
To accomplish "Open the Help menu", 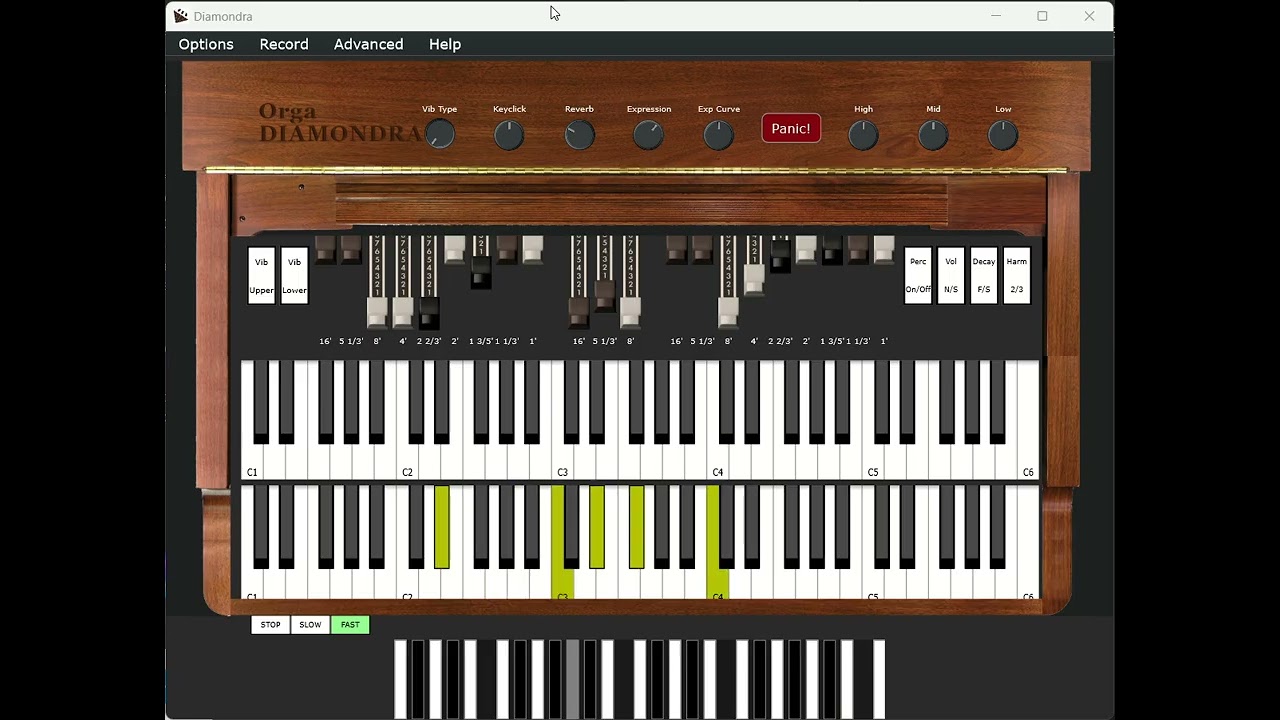I will 445,44.
